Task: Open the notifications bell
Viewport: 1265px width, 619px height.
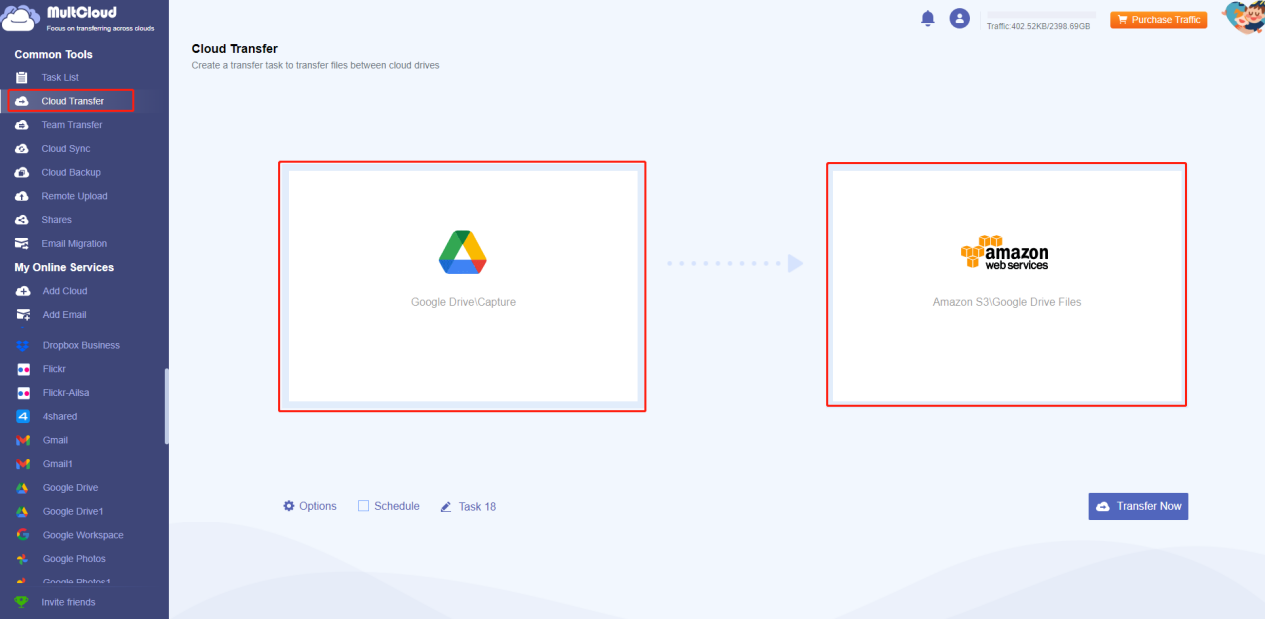Action: 928,18
